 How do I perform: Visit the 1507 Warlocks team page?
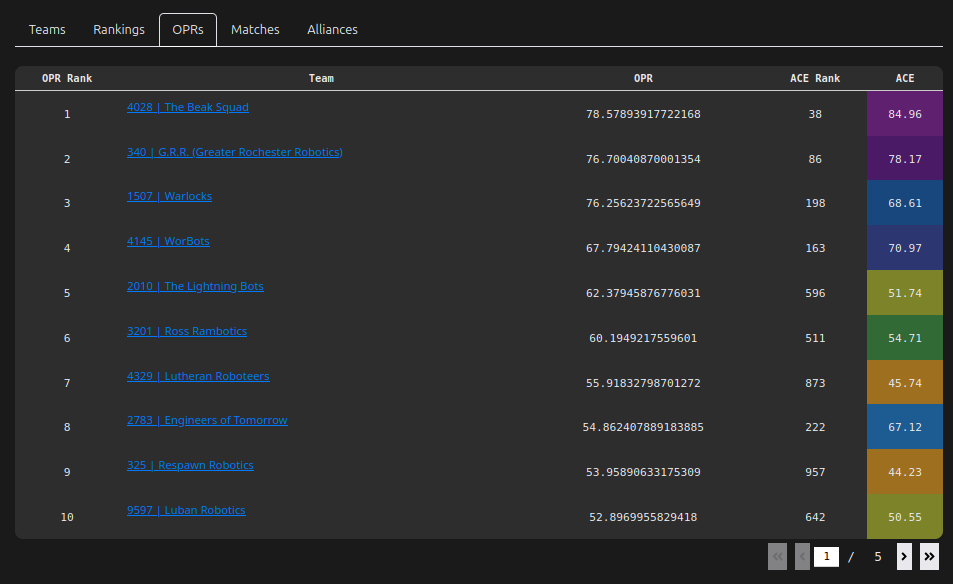[x=169, y=196]
